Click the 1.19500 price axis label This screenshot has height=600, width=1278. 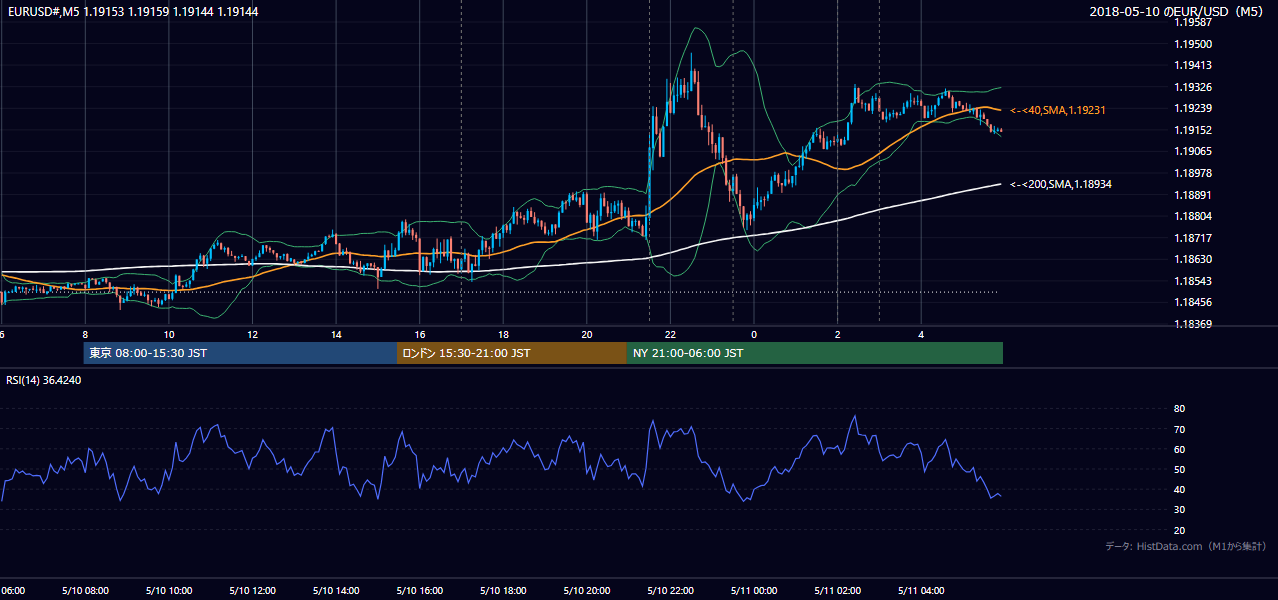pos(1194,44)
